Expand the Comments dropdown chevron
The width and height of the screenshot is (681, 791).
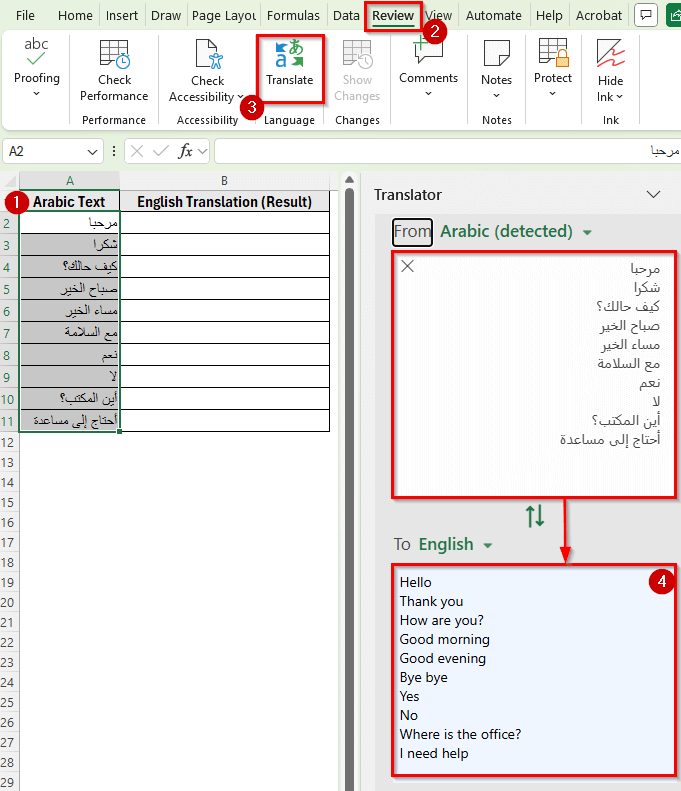pyautogui.click(x=428, y=94)
